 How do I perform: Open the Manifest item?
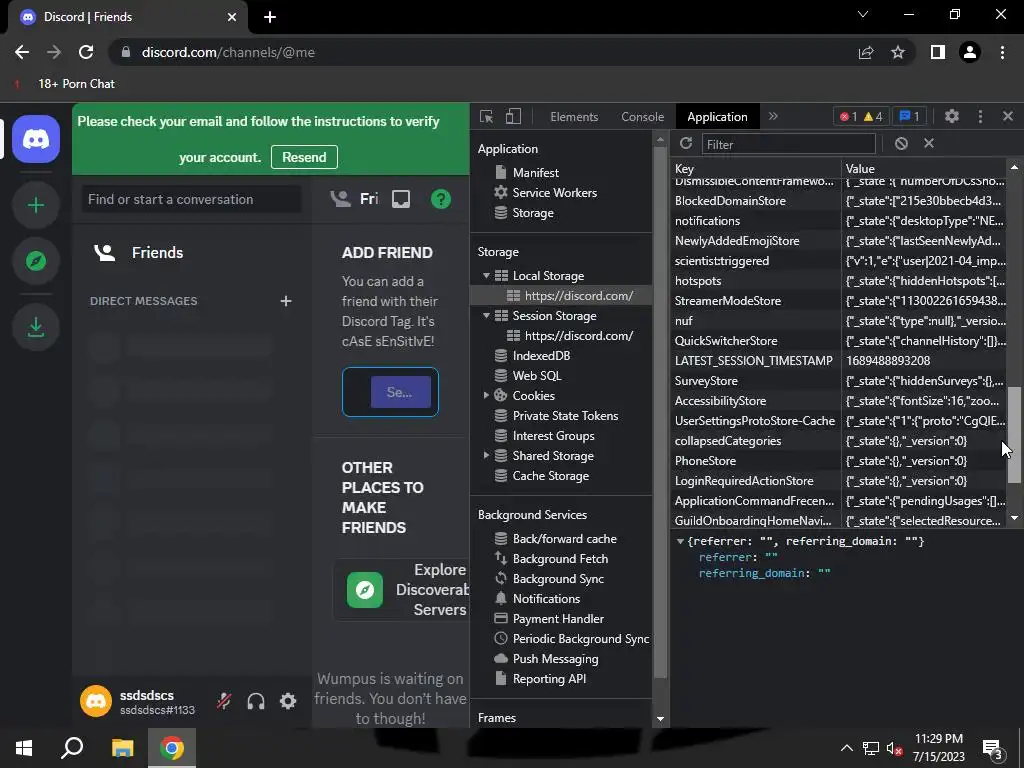click(x=536, y=173)
